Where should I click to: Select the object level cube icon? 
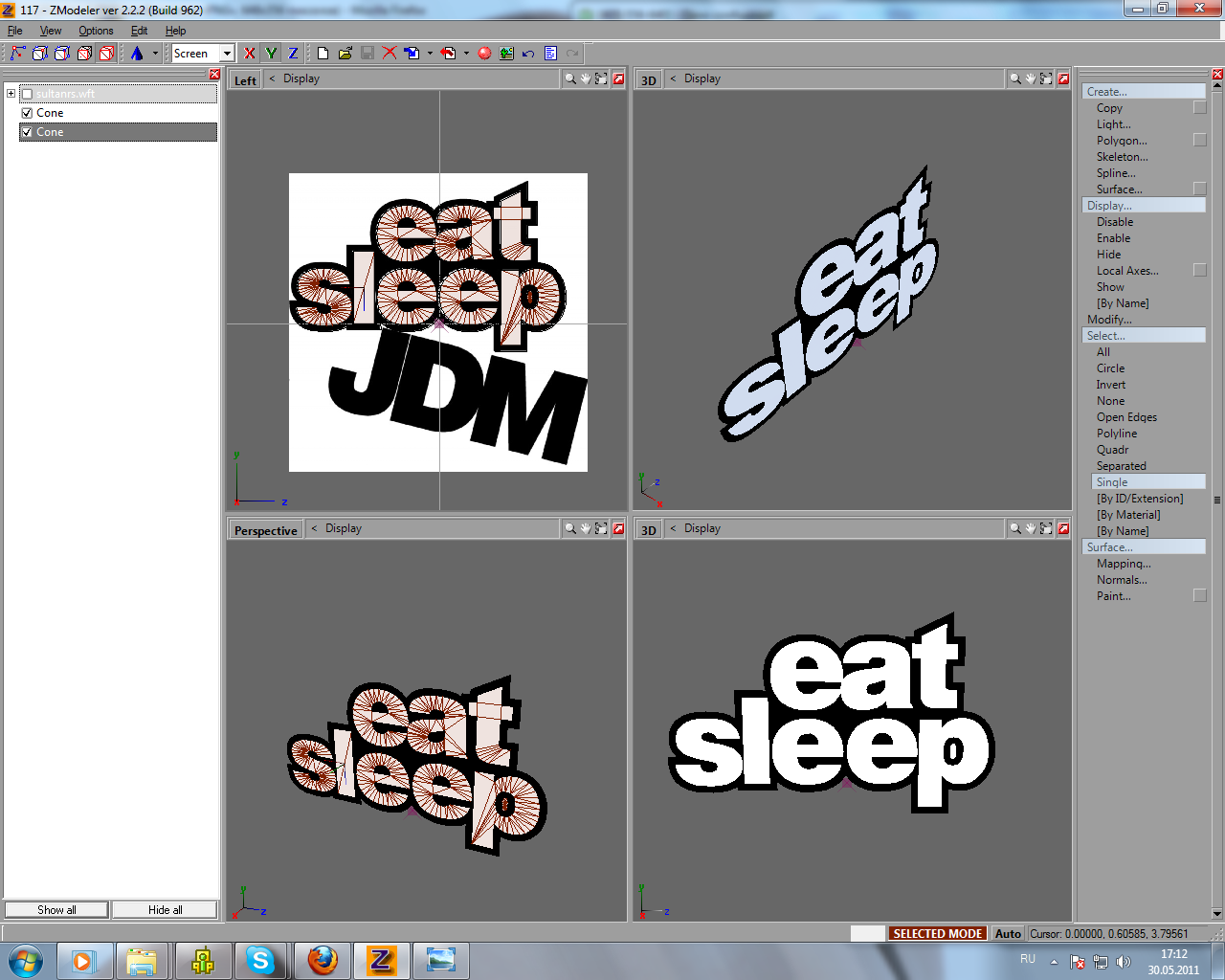tap(84, 54)
